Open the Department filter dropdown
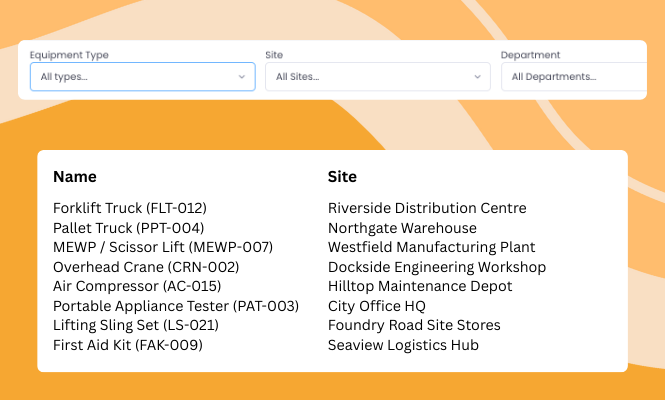The image size is (665, 400). coord(575,77)
